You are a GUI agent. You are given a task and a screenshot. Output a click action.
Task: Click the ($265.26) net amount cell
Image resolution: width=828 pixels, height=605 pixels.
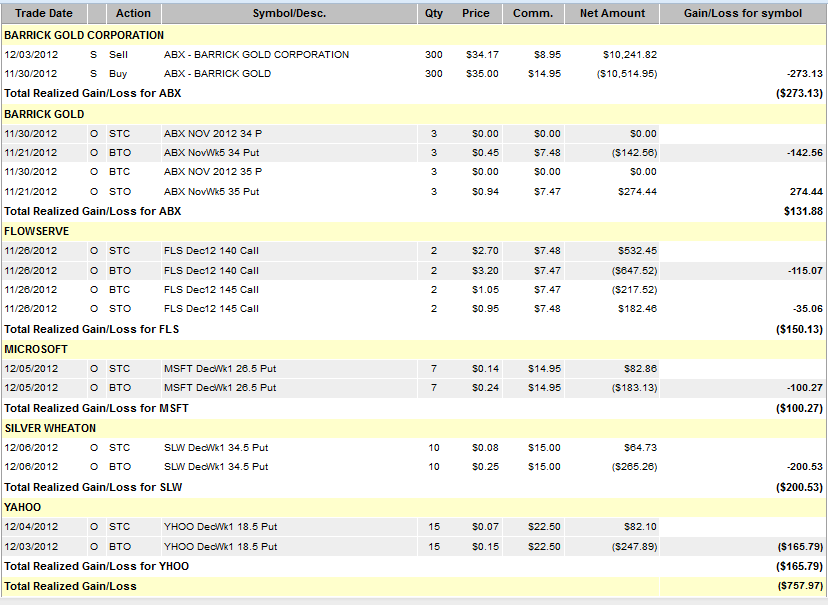(x=634, y=467)
